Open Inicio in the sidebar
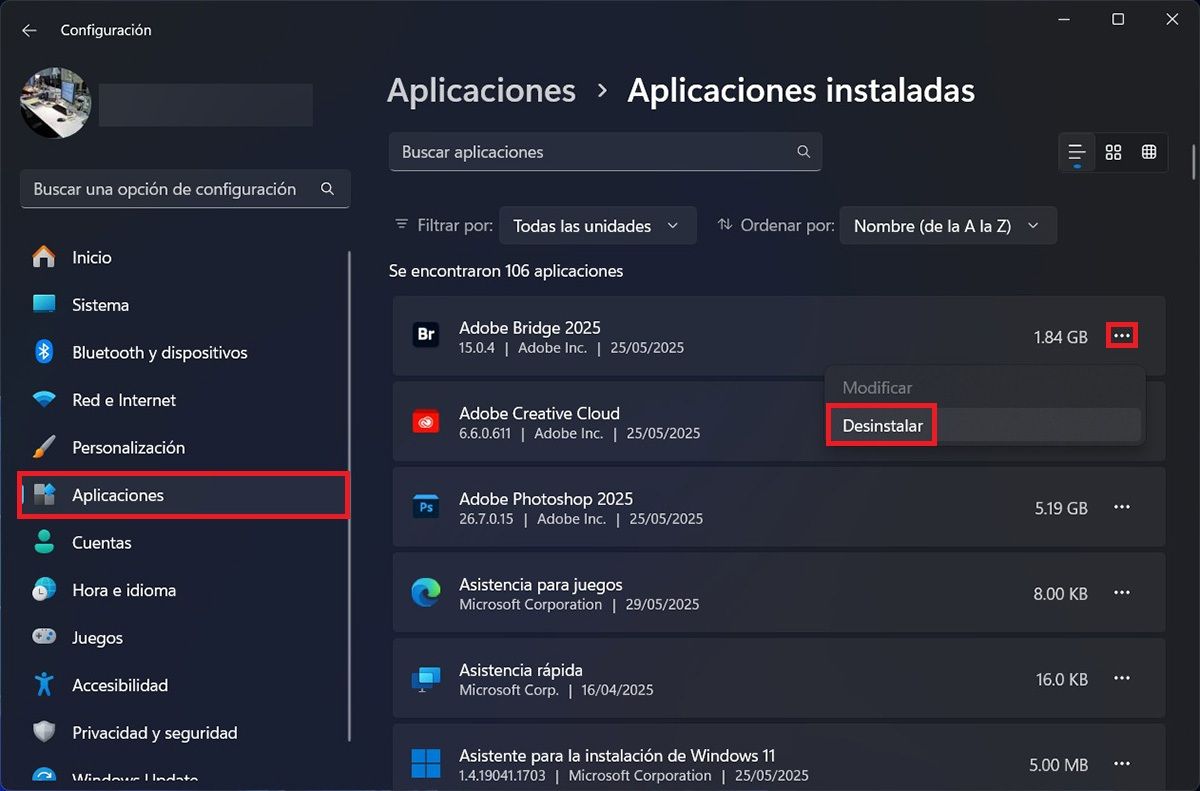 click(185, 257)
